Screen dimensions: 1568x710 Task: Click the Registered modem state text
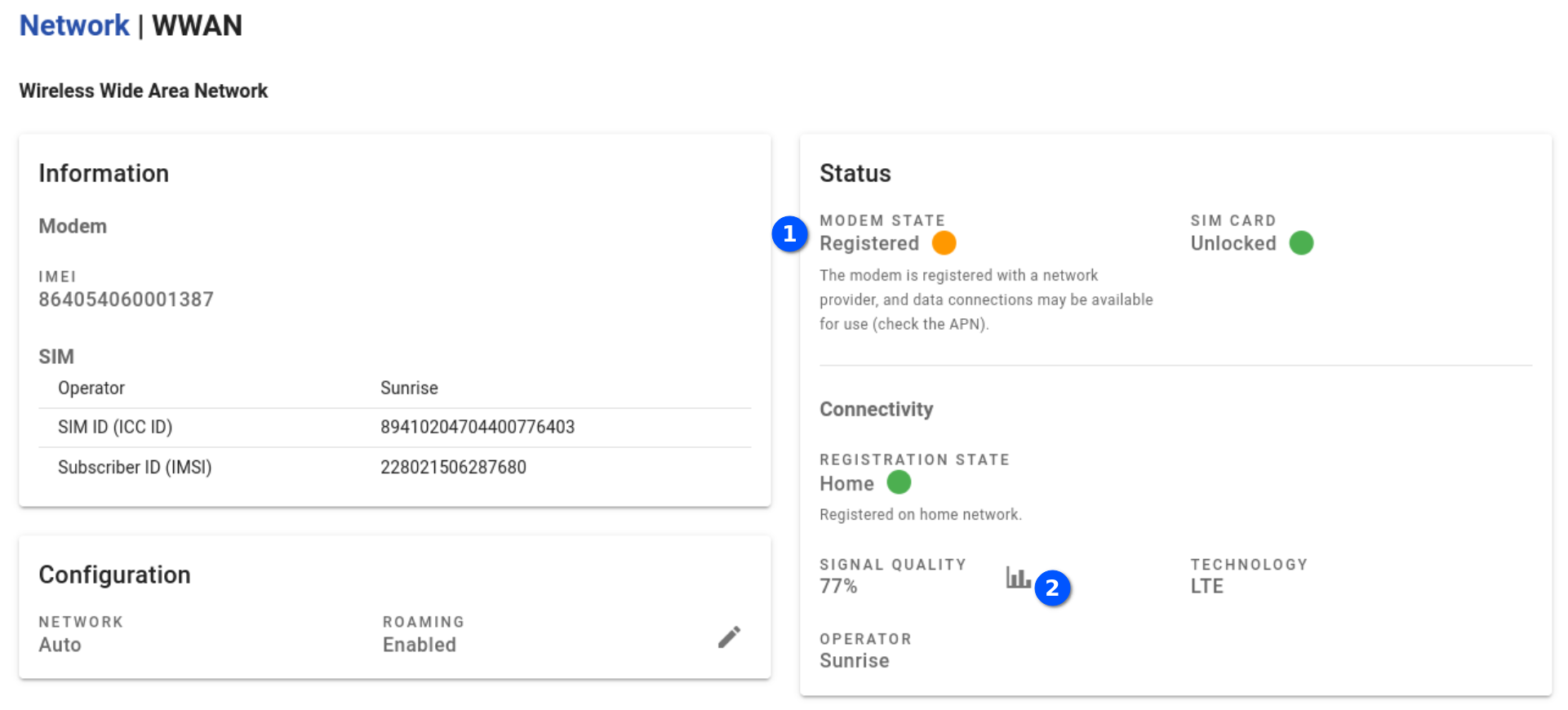coord(868,243)
